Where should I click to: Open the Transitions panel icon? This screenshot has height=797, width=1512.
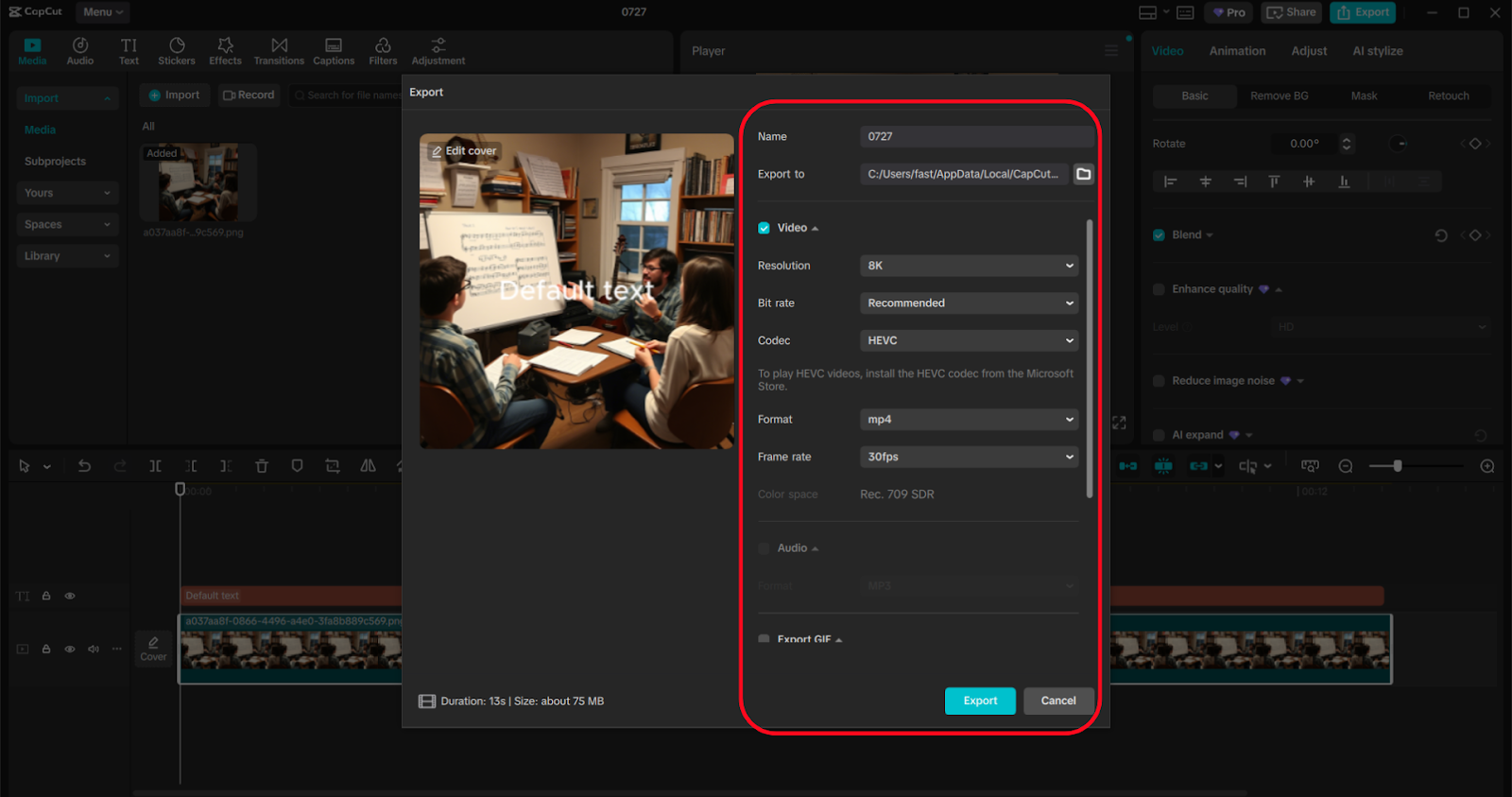(279, 51)
